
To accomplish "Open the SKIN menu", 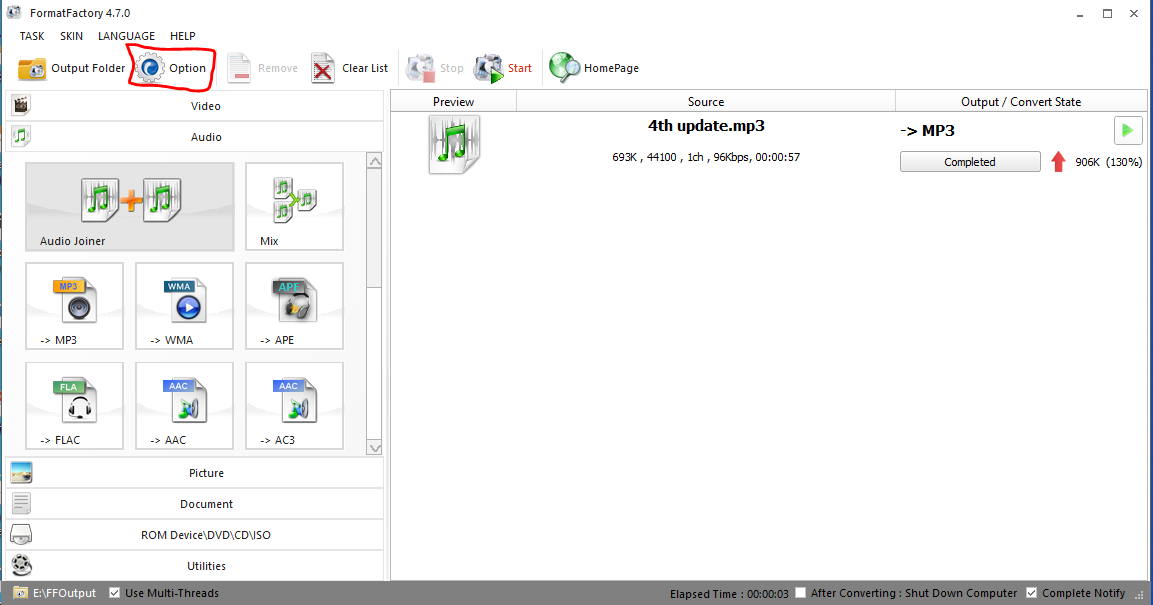I will (x=71, y=36).
